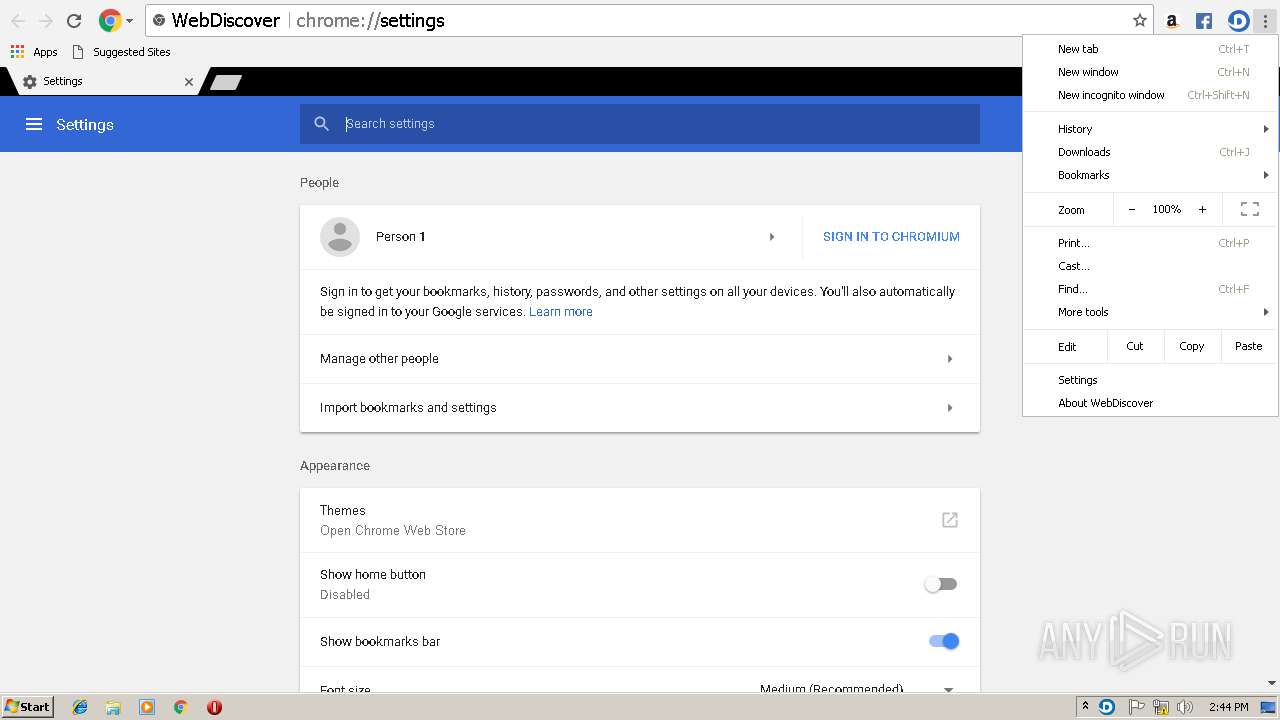Image resolution: width=1280 pixels, height=720 pixels.
Task: Open Windows Explorer folder in taskbar
Action: point(113,707)
